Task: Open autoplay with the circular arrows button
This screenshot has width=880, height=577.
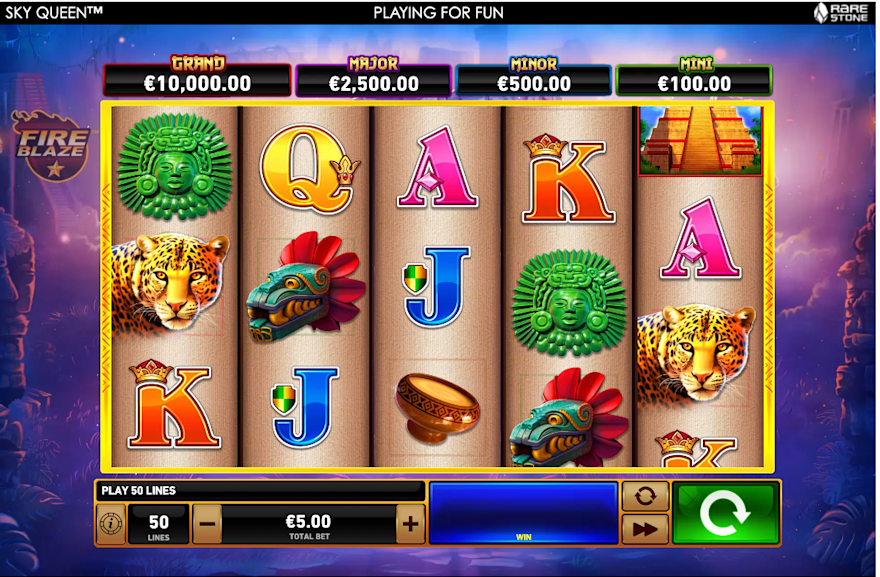Action: click(x=645, y=496)
